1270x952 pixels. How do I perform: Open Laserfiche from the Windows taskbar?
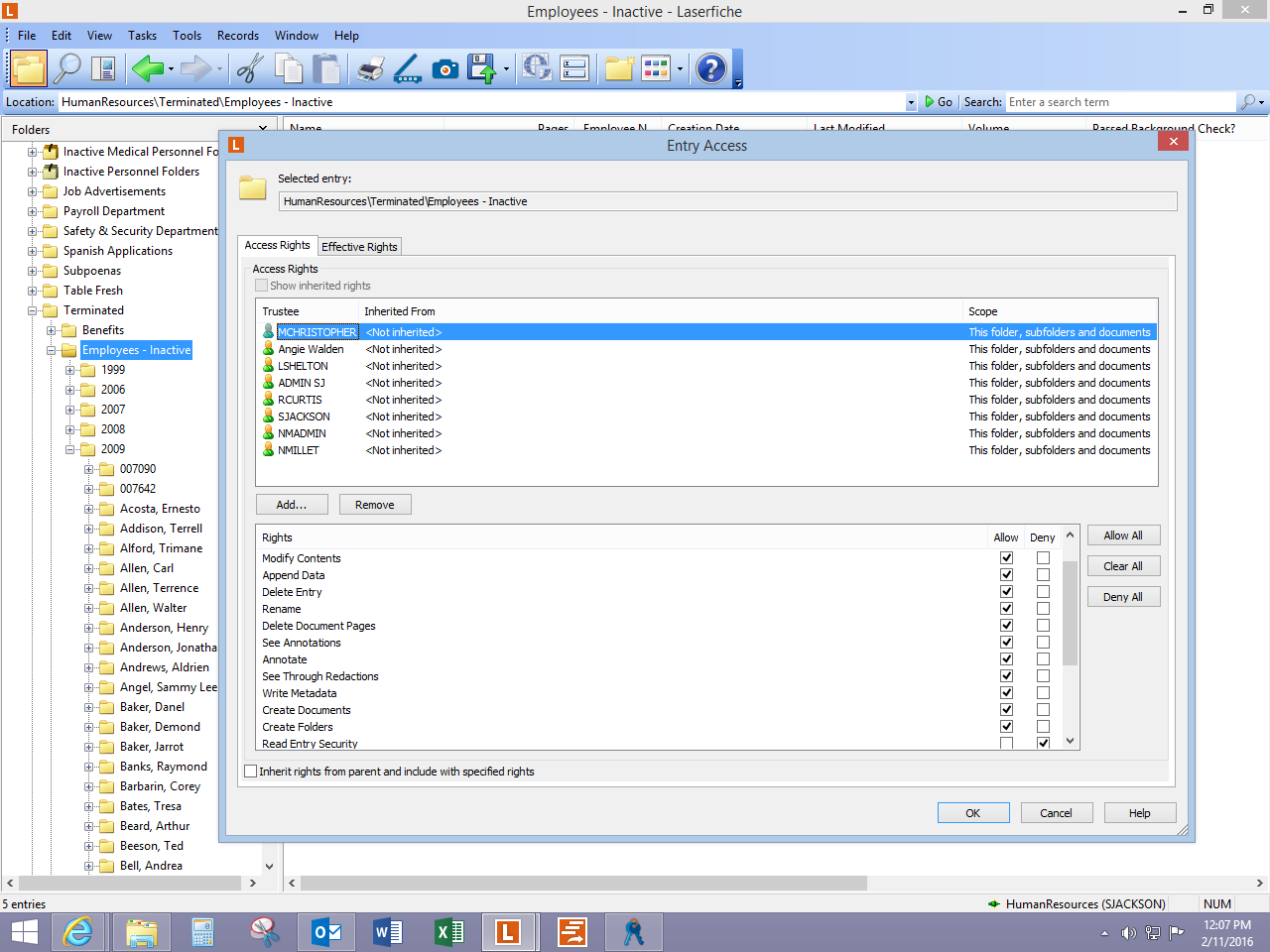tap(508, 932)
